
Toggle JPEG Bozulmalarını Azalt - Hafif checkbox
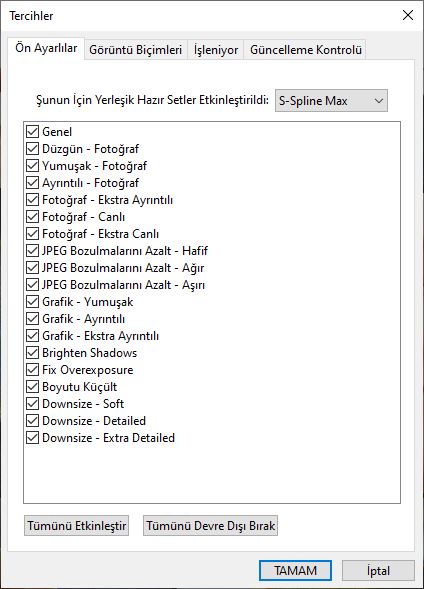pos(33,251)
